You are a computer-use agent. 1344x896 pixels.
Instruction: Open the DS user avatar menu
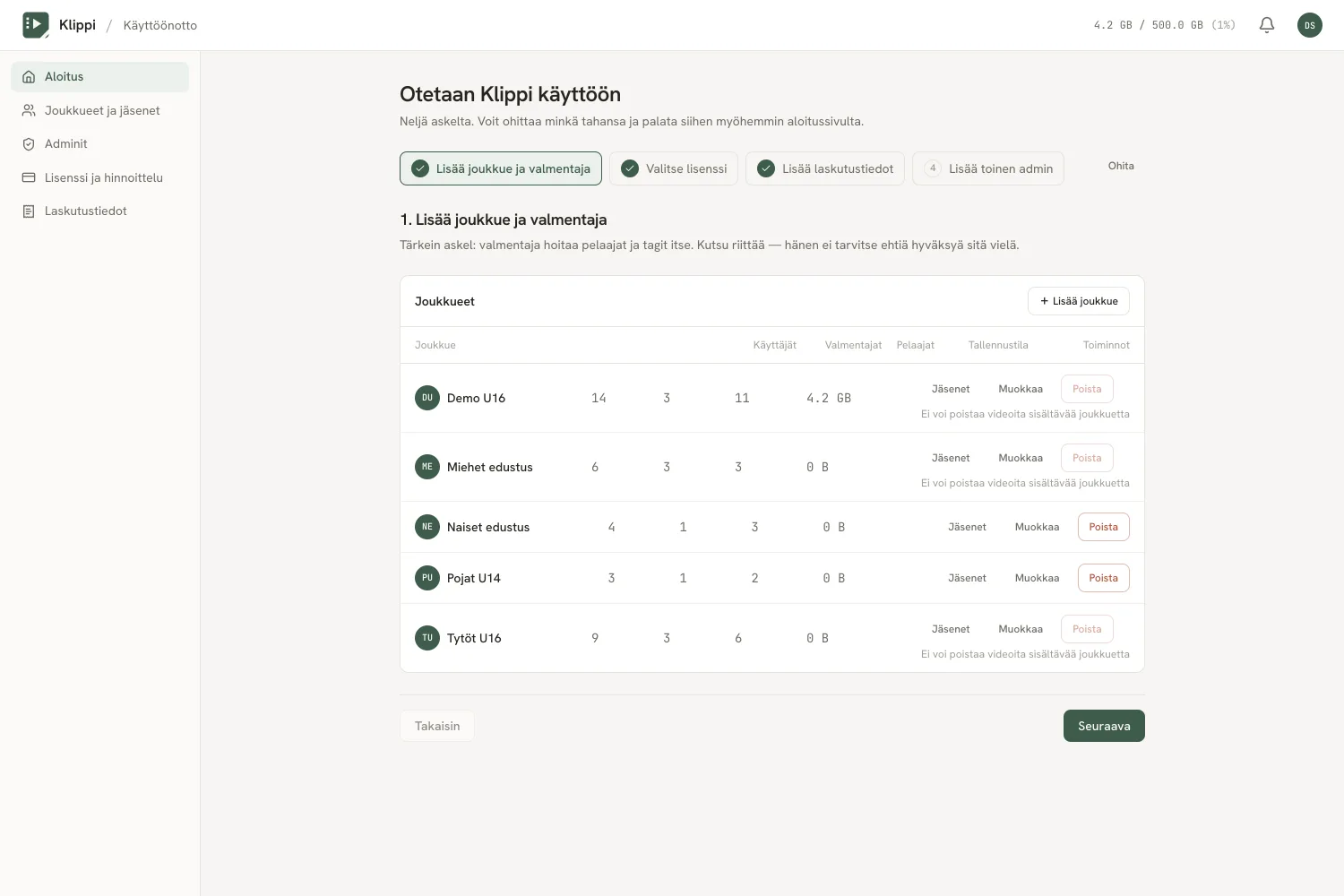[x=1310, y=25]
